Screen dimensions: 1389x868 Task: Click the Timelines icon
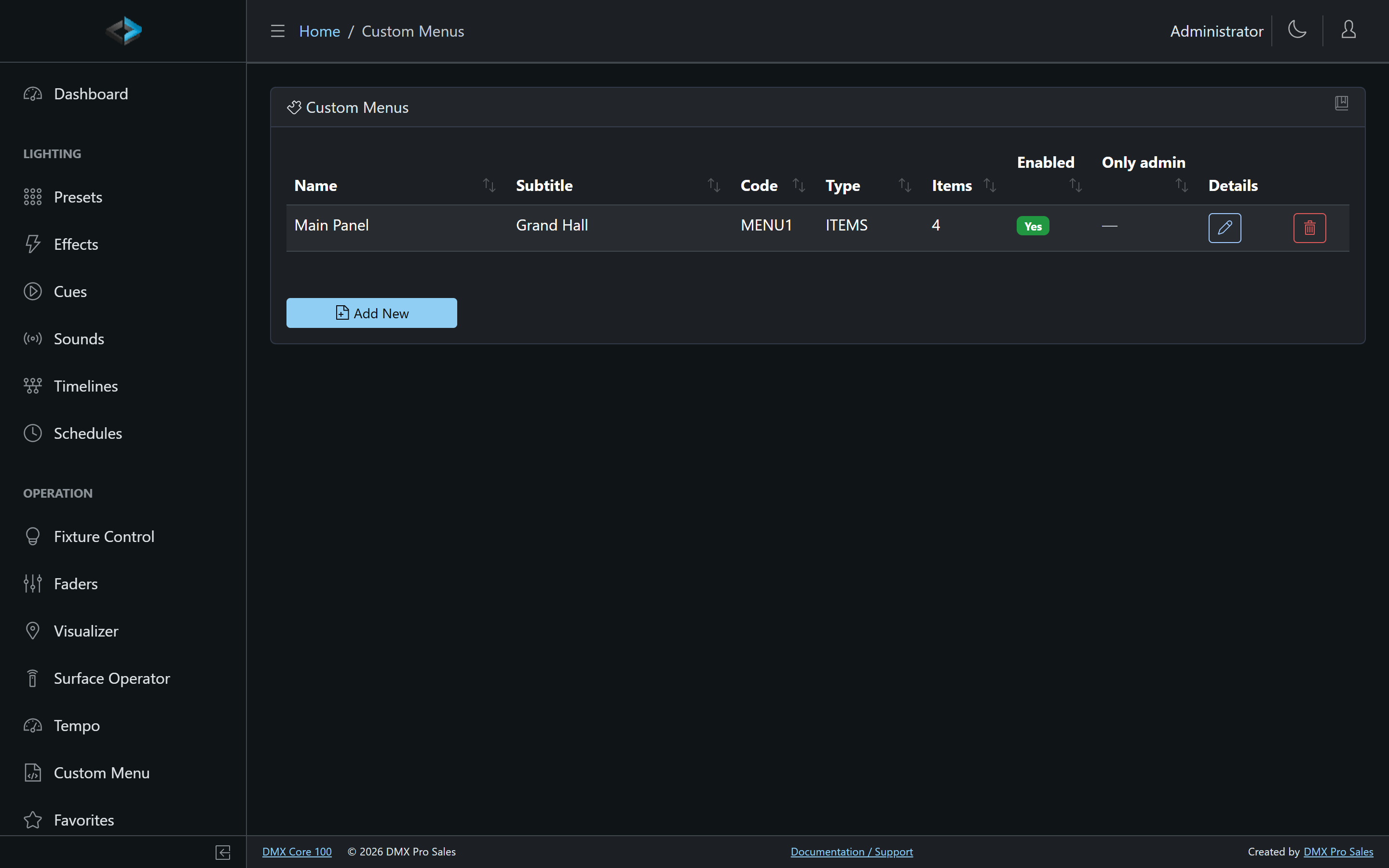(x=33, y=386)
